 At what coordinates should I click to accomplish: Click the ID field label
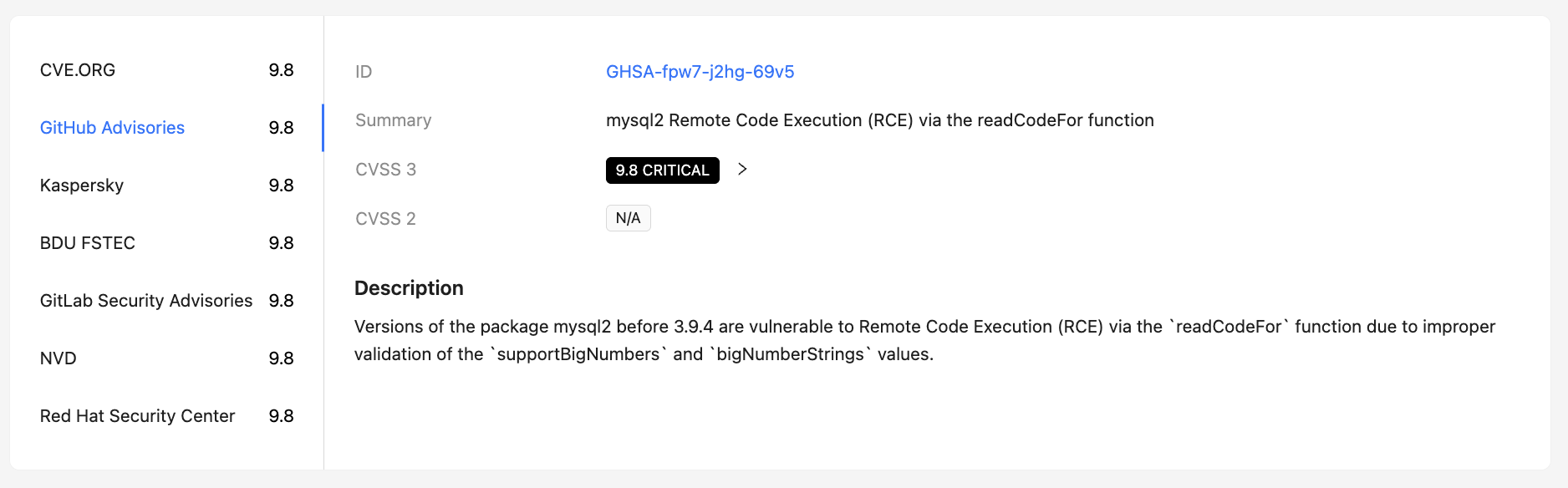coord(364,72)
